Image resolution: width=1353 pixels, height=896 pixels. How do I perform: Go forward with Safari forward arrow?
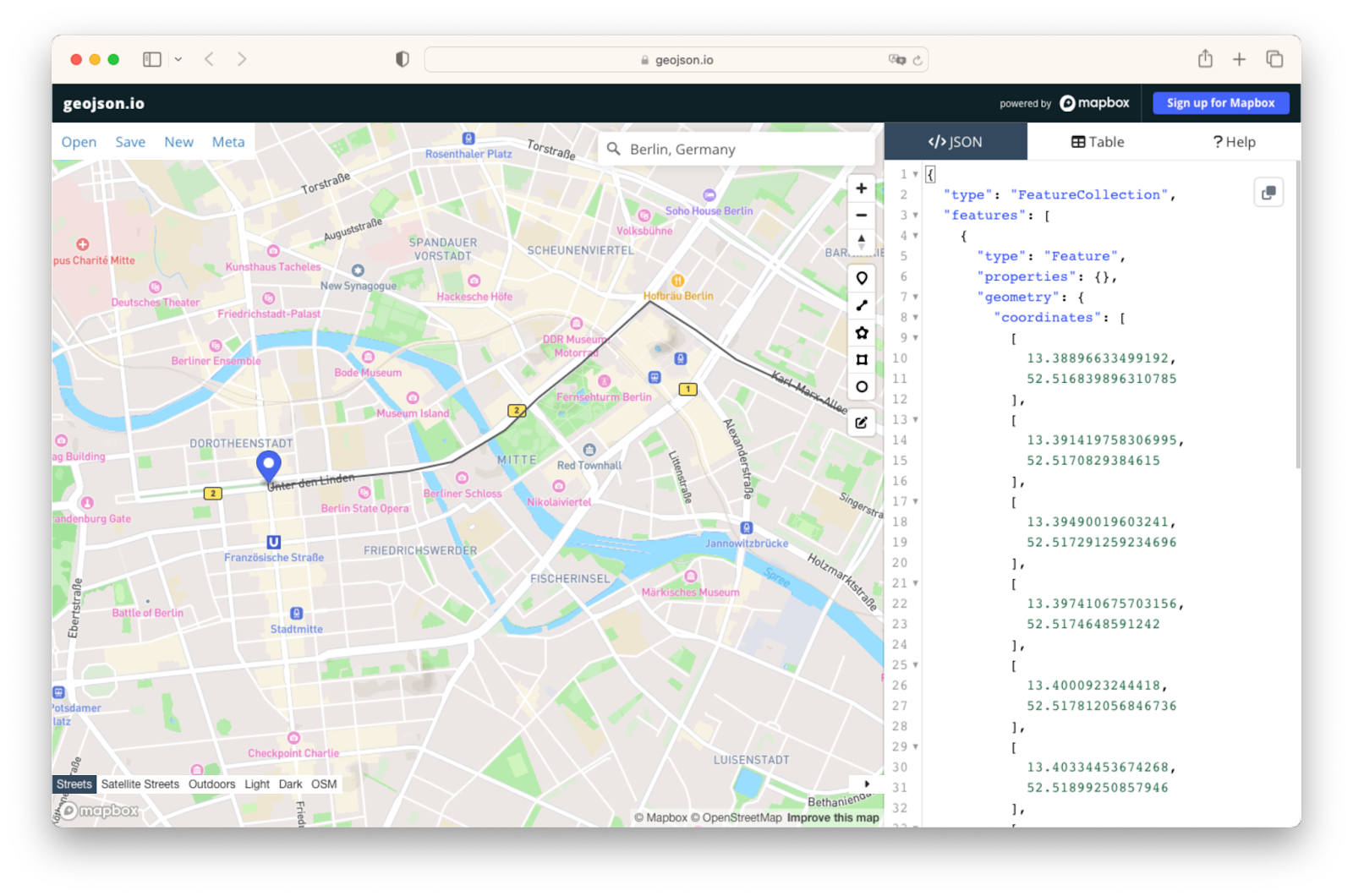coord(242,59)
